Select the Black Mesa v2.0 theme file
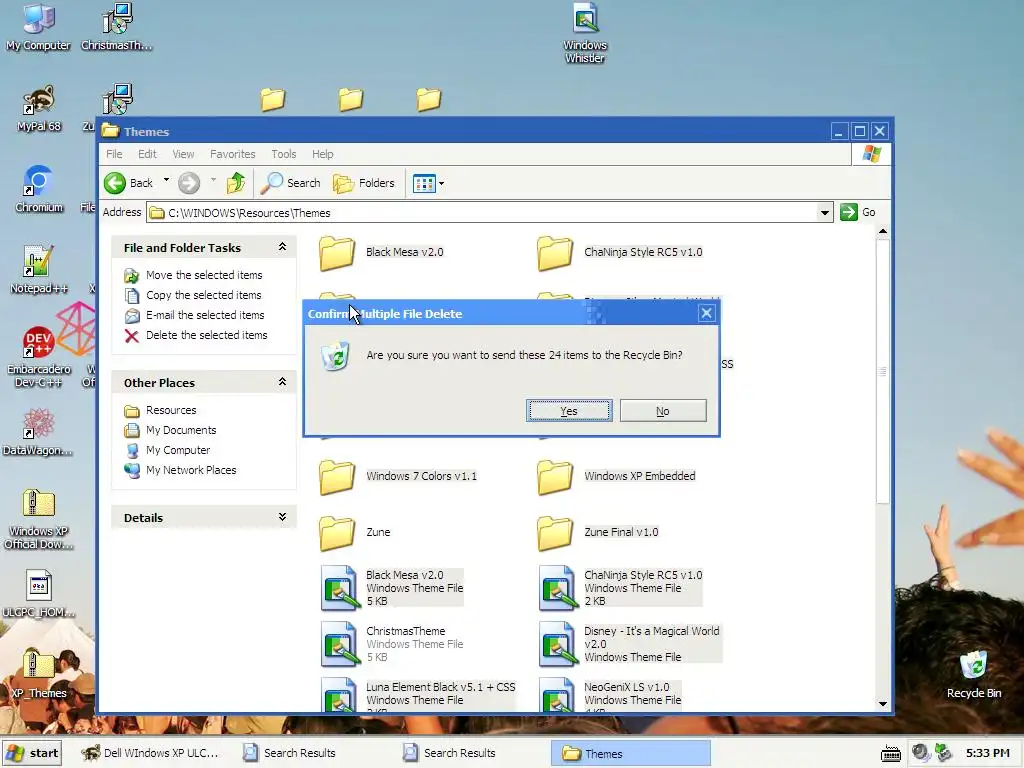Screen dimensions: 1024x768 (392, 588)
